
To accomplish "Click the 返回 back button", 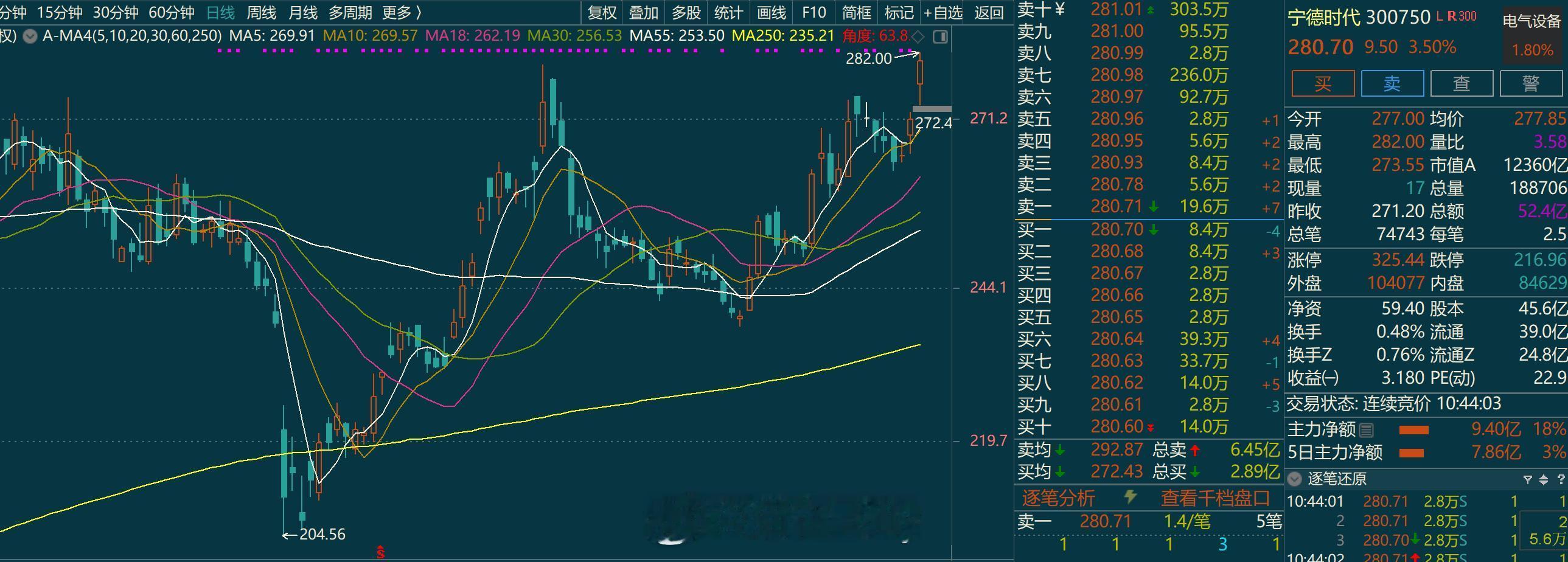I will point(989,12).
